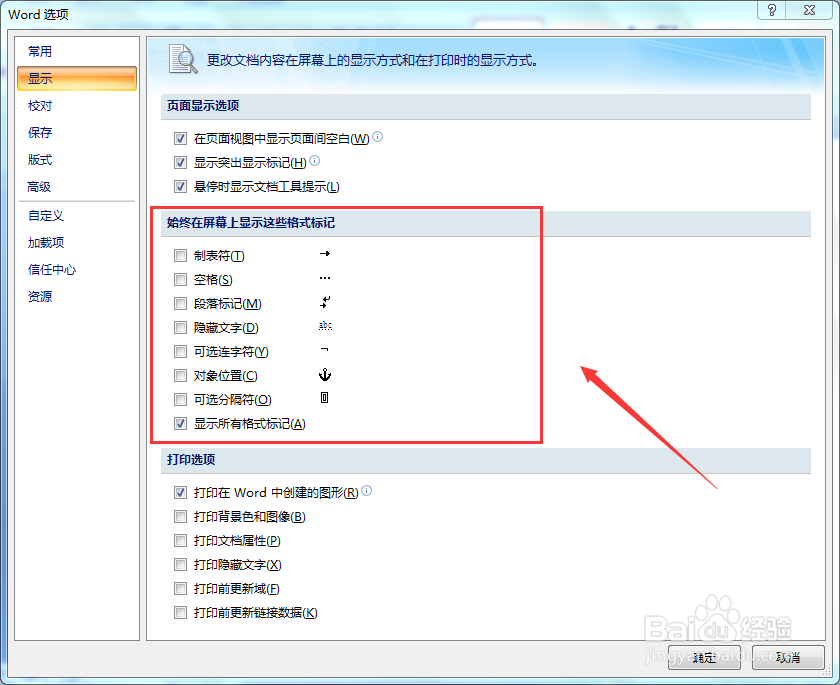This screenshot has height=685, width=840.
Task: Uncheck 显示所有格式标记 checkbox
Action: click(181, 424)
